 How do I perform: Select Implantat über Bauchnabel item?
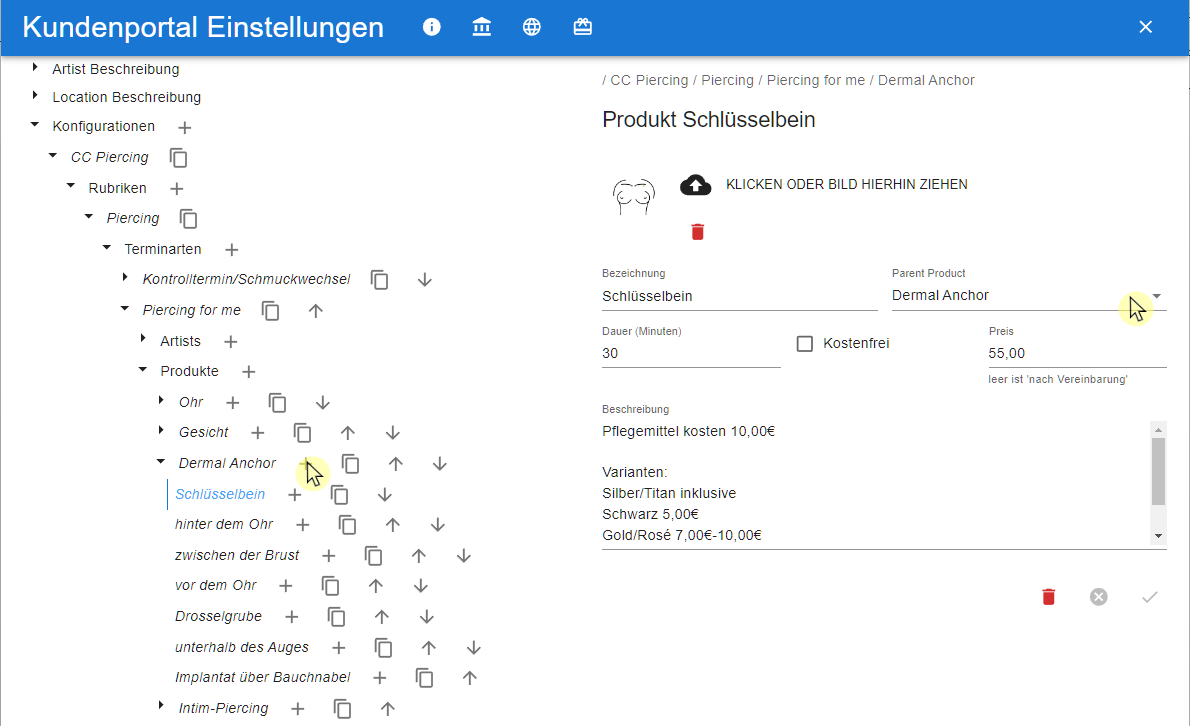coord(263,677)
